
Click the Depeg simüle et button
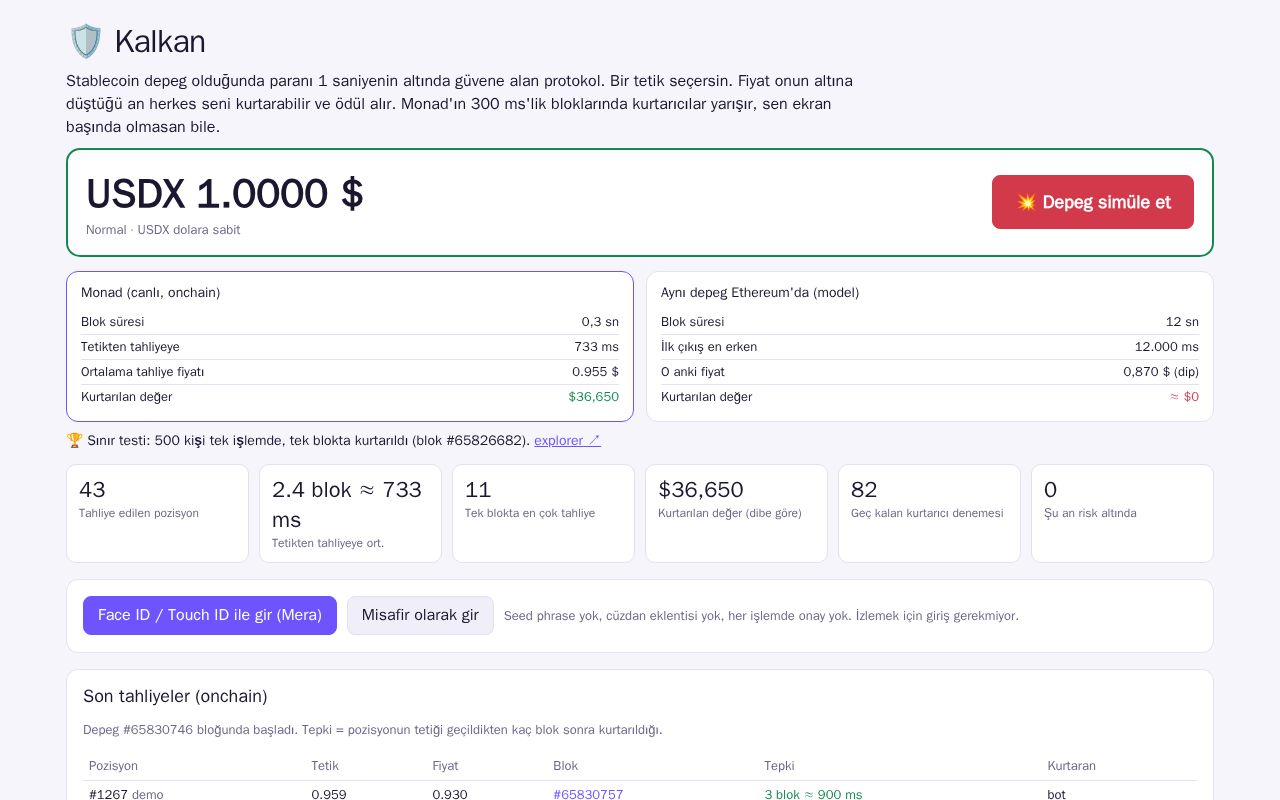point(1093,202)
